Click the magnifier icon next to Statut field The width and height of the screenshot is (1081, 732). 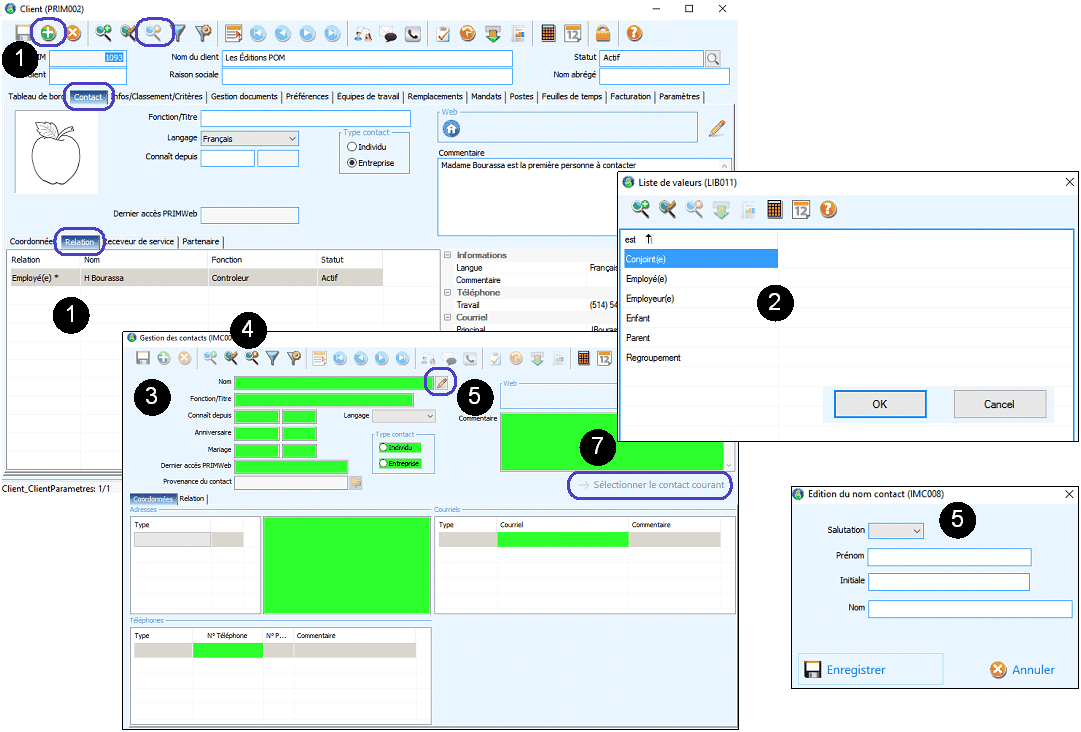[x=713, y=59]
